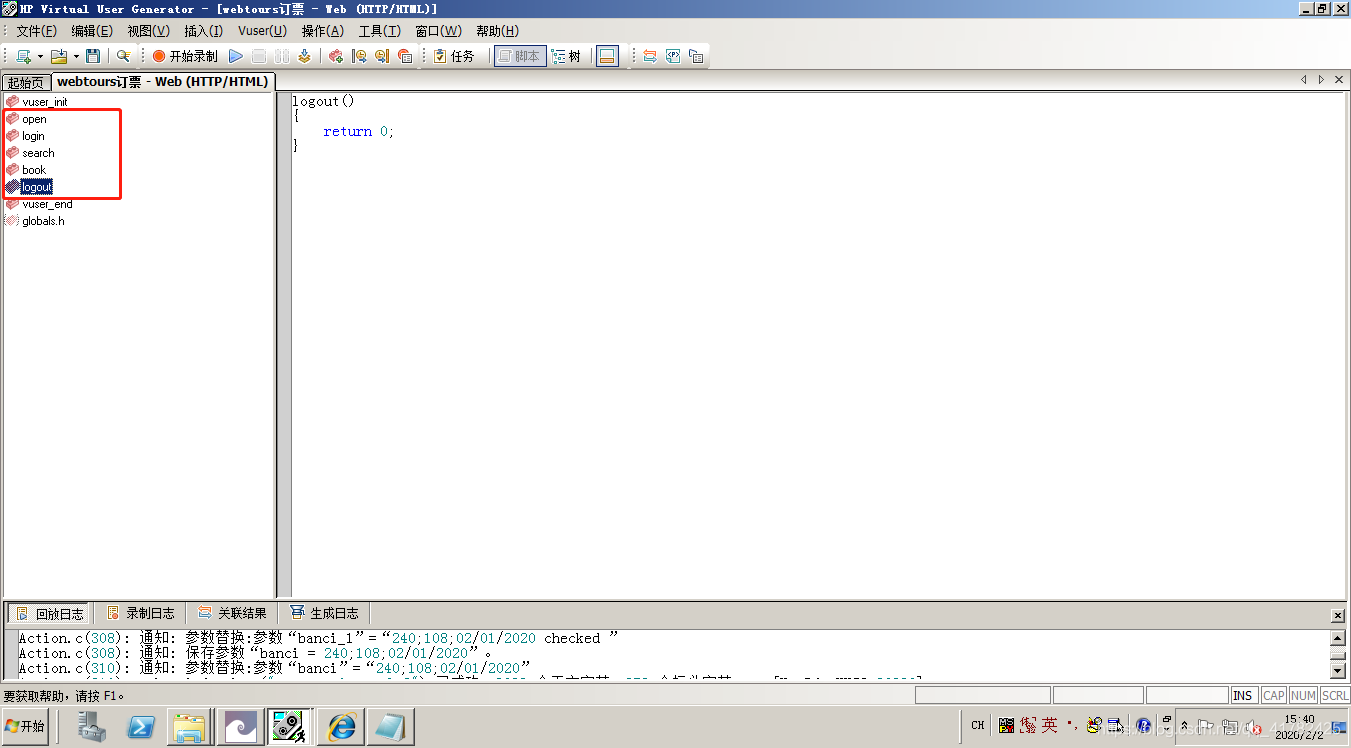The image size is (1351, 748).
Task: Switch to 脚本 script view
Action: pos(519,56)
